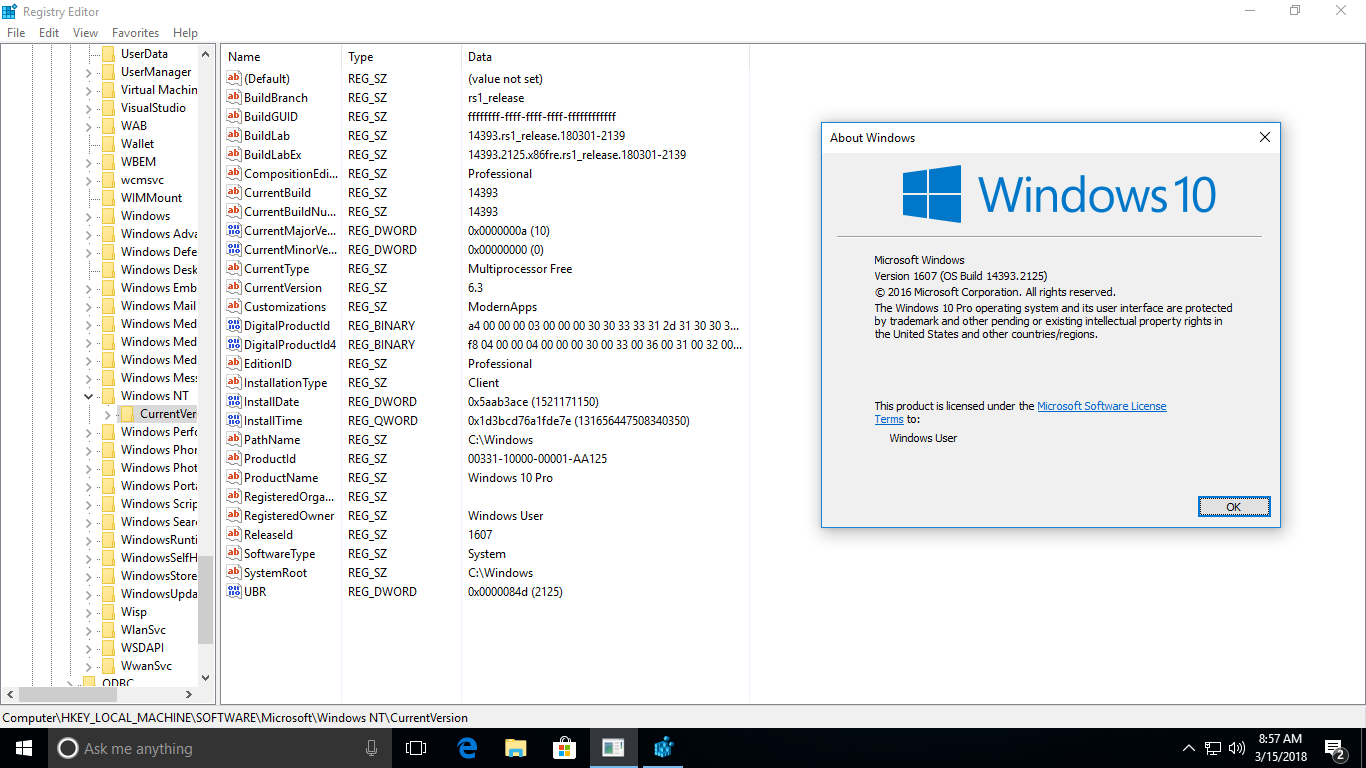The image size is (1366, 768).
Task: Click the Wallet folder icon in tree
Action: point(108,144)
